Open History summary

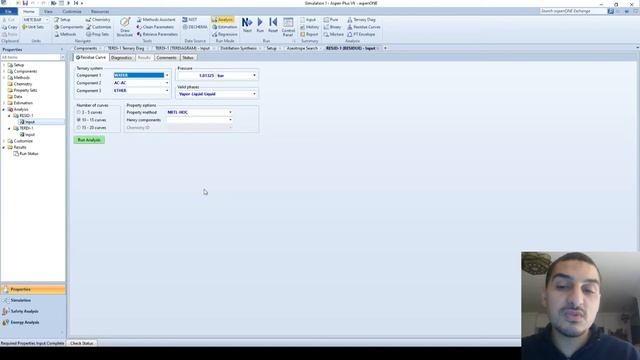coord(309,27)
